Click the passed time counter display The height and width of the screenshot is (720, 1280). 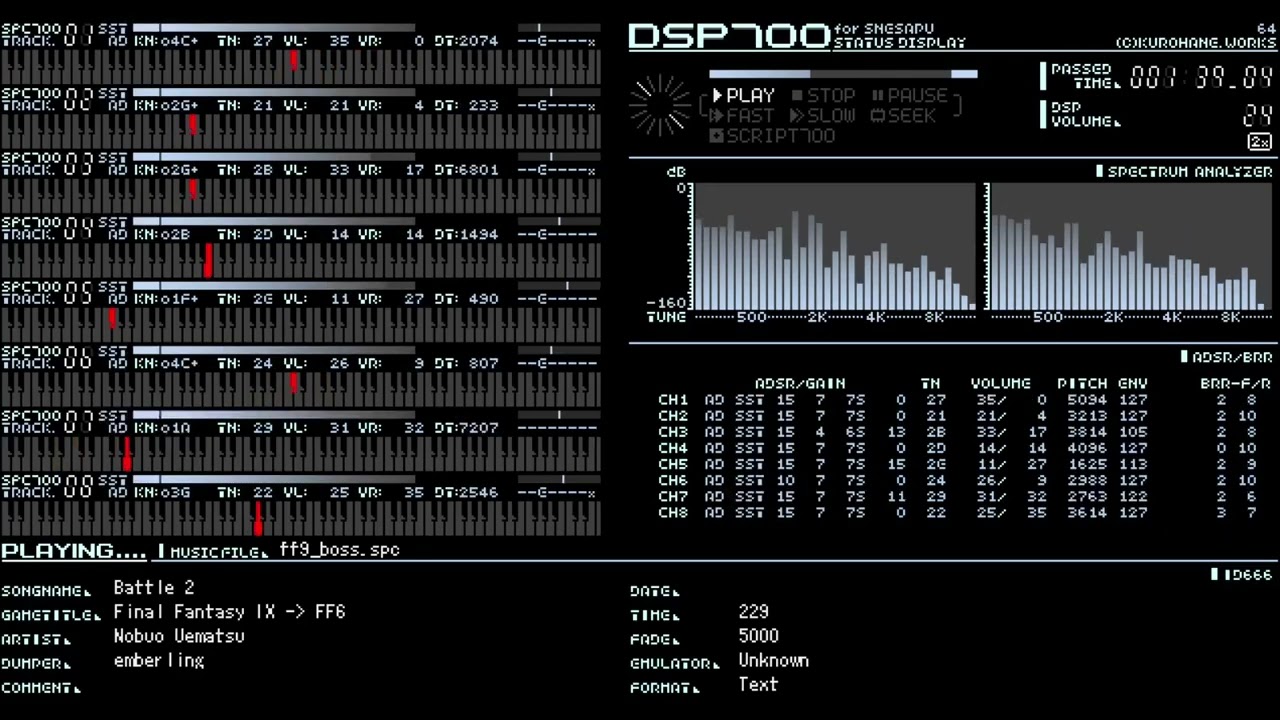(x=1201, y=78)
